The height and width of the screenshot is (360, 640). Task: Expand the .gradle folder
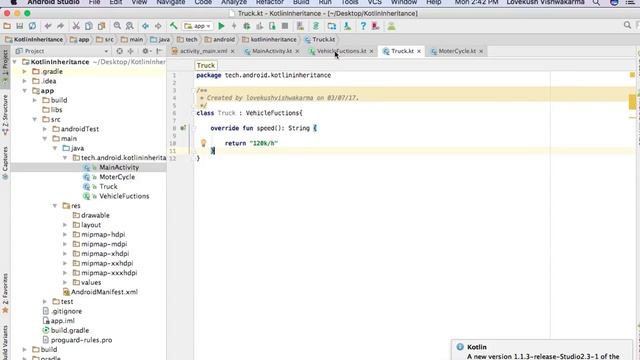25,71
